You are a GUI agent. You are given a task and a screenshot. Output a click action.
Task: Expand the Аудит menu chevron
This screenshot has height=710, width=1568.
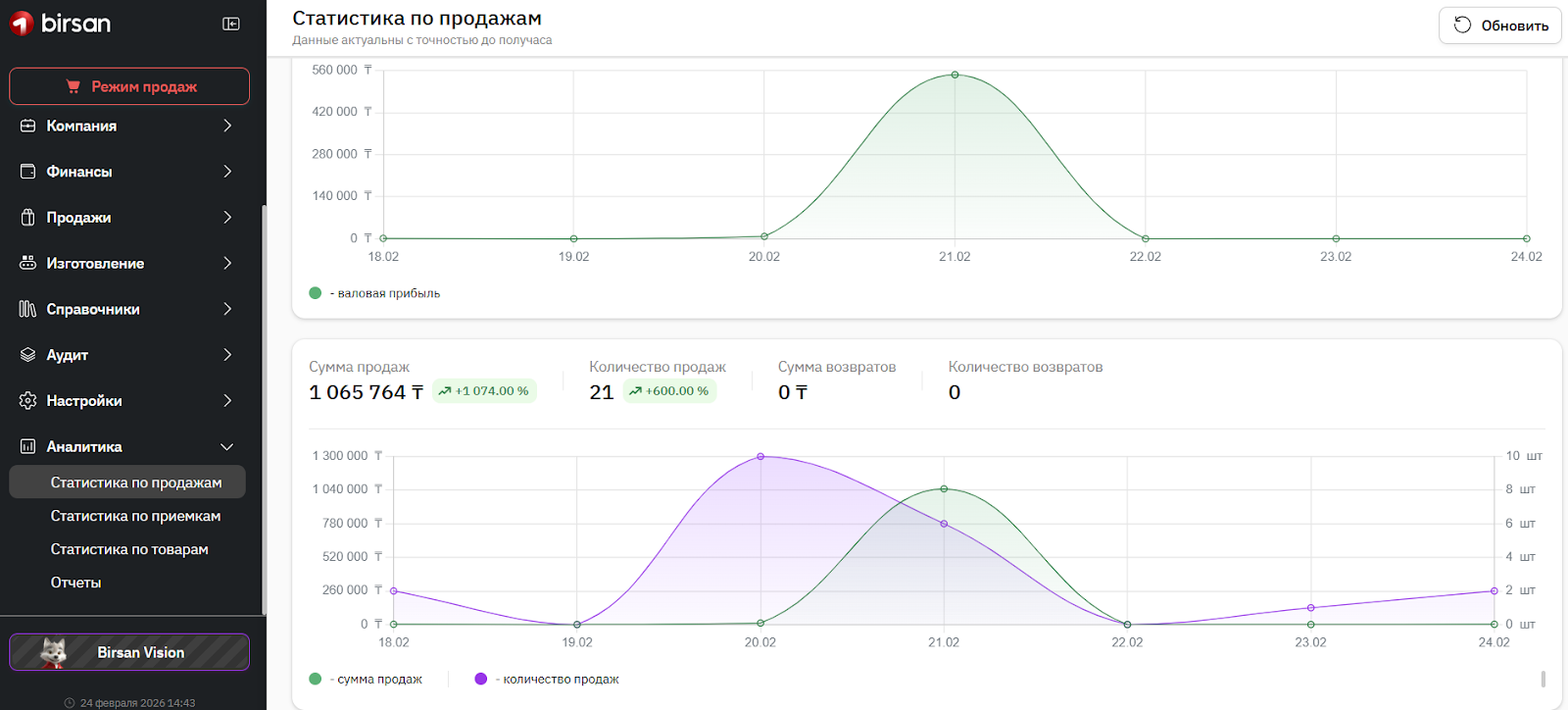point(227,355)
